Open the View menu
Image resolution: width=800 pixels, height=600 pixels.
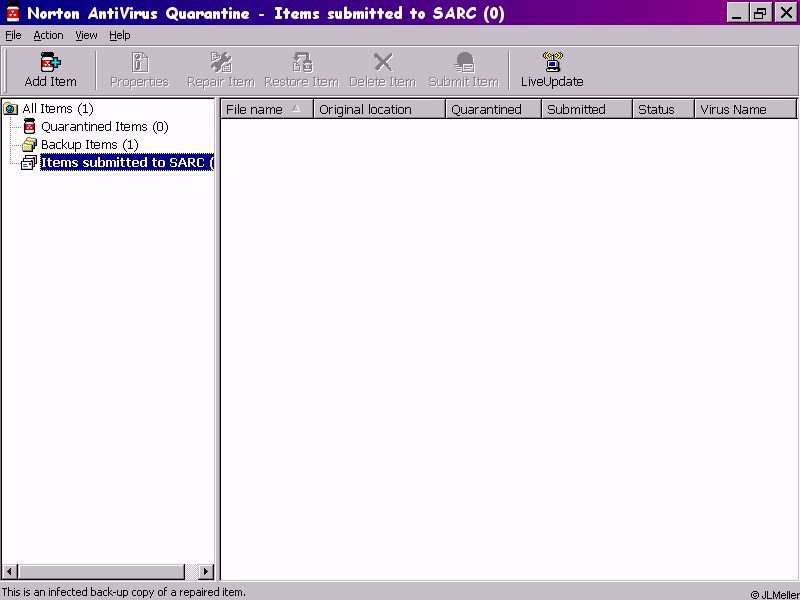86,35
